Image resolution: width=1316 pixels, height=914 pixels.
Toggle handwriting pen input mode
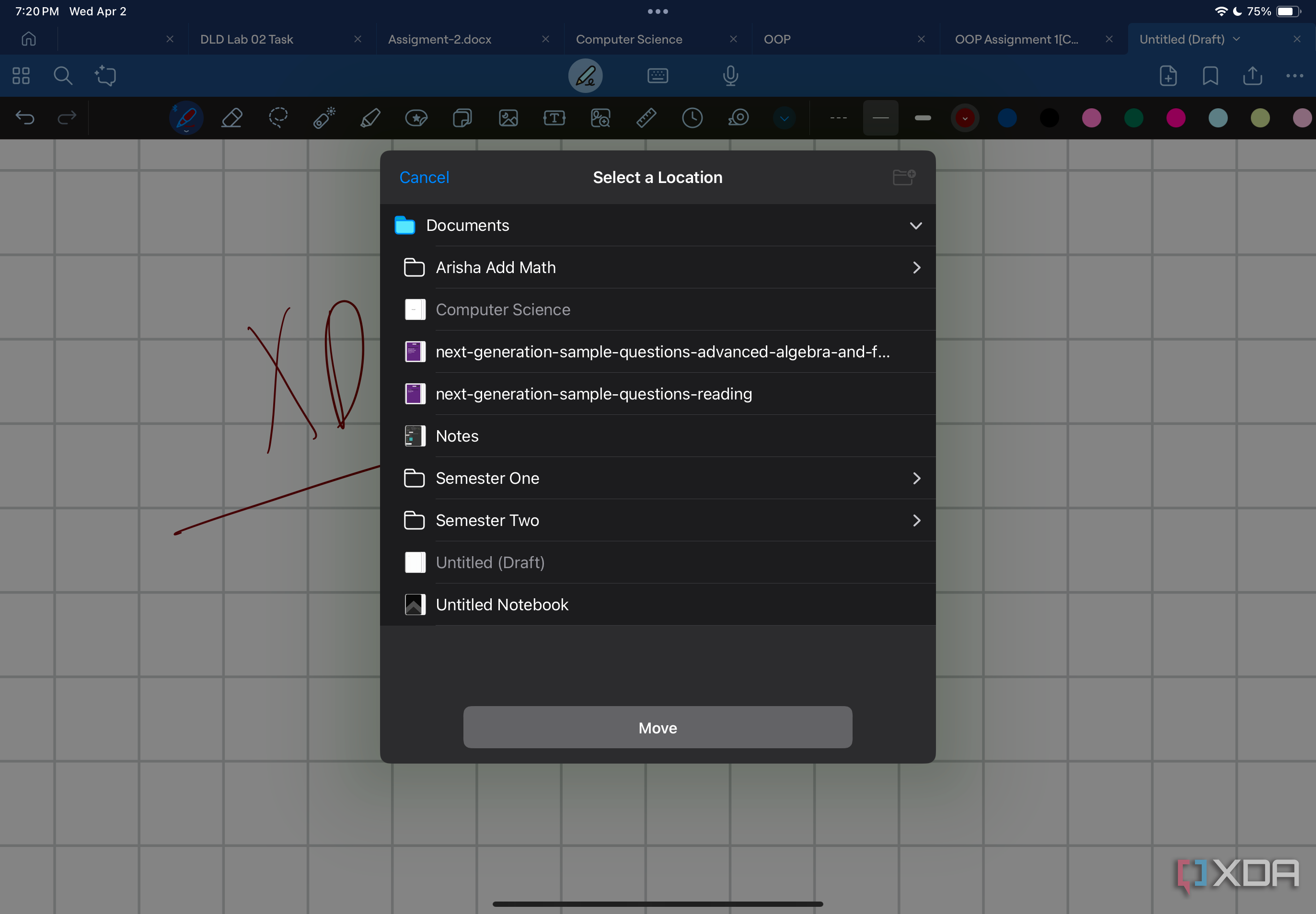(x=585, y=76)
